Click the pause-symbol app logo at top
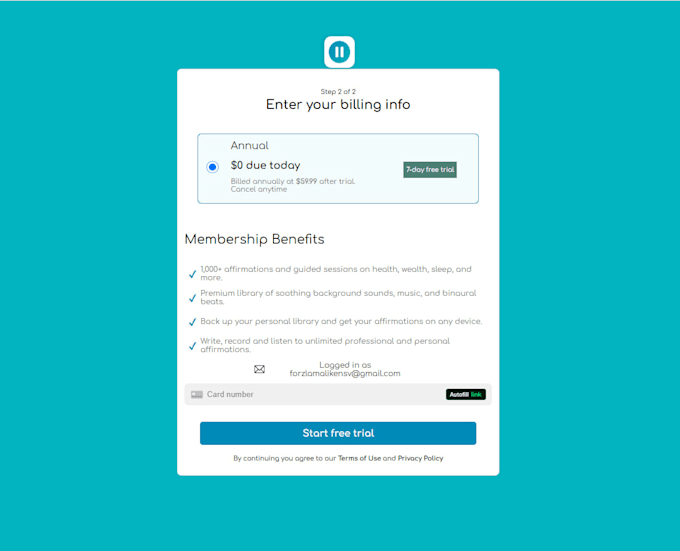The height and width of the screenshot is (551, 680). click(x=339, y=52)
